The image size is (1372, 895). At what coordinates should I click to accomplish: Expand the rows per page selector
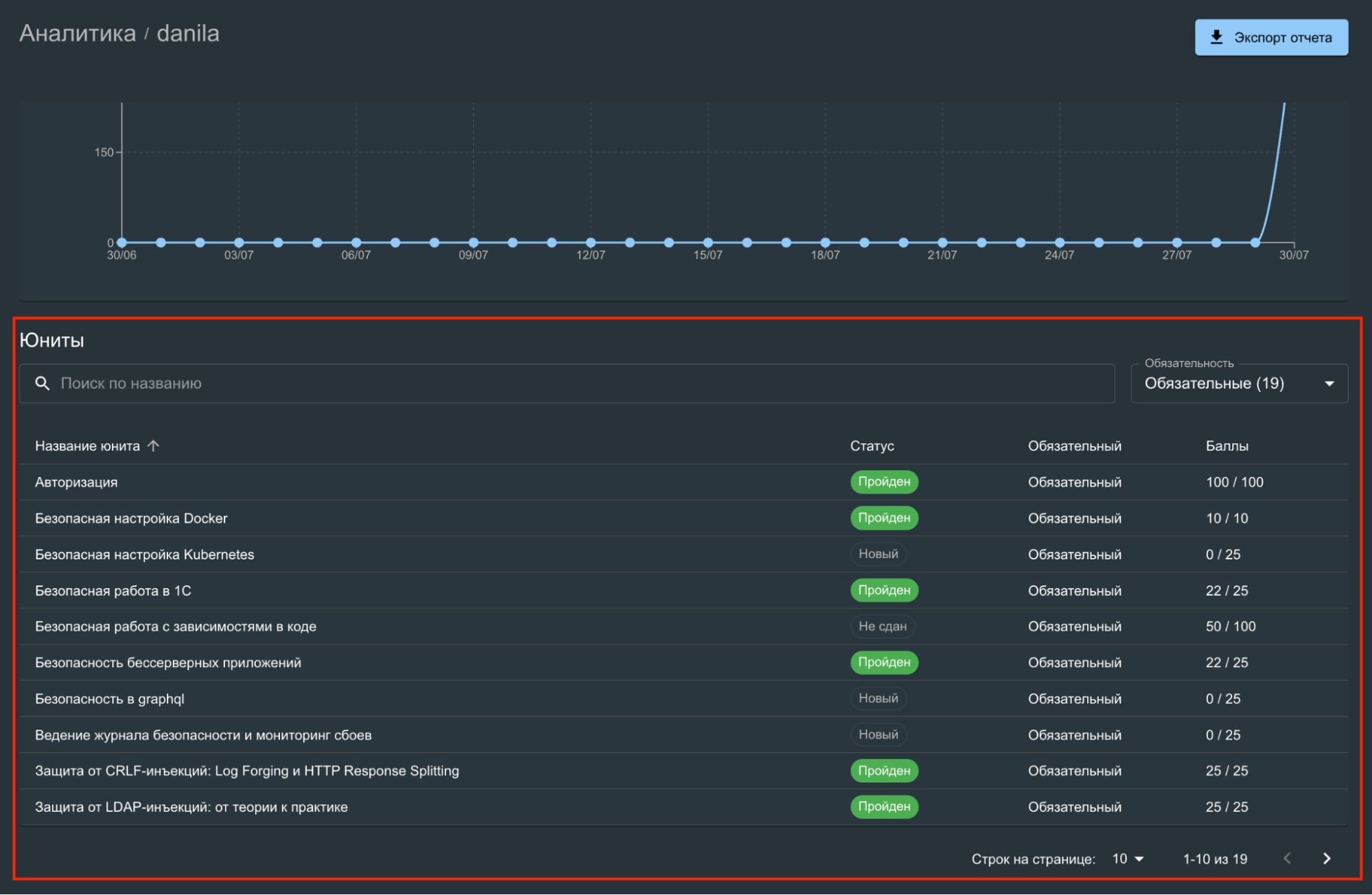1128,859
